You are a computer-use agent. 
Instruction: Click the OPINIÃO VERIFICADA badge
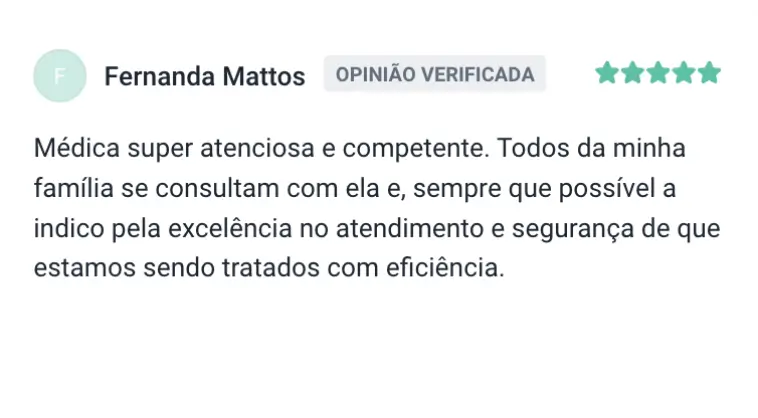pyautogui.click(x=434, y=74)
